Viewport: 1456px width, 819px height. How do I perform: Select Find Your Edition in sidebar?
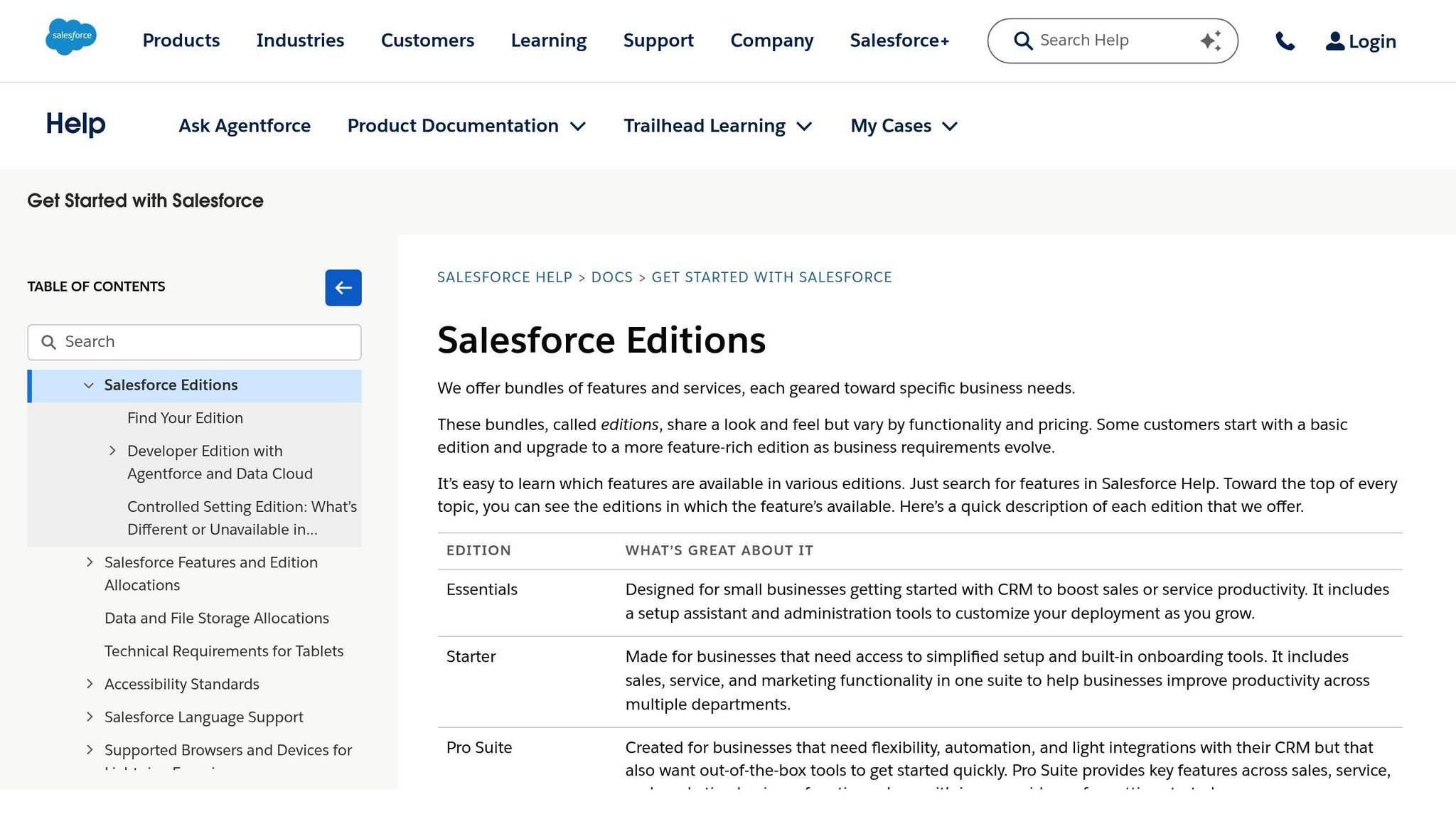point(185,418)
